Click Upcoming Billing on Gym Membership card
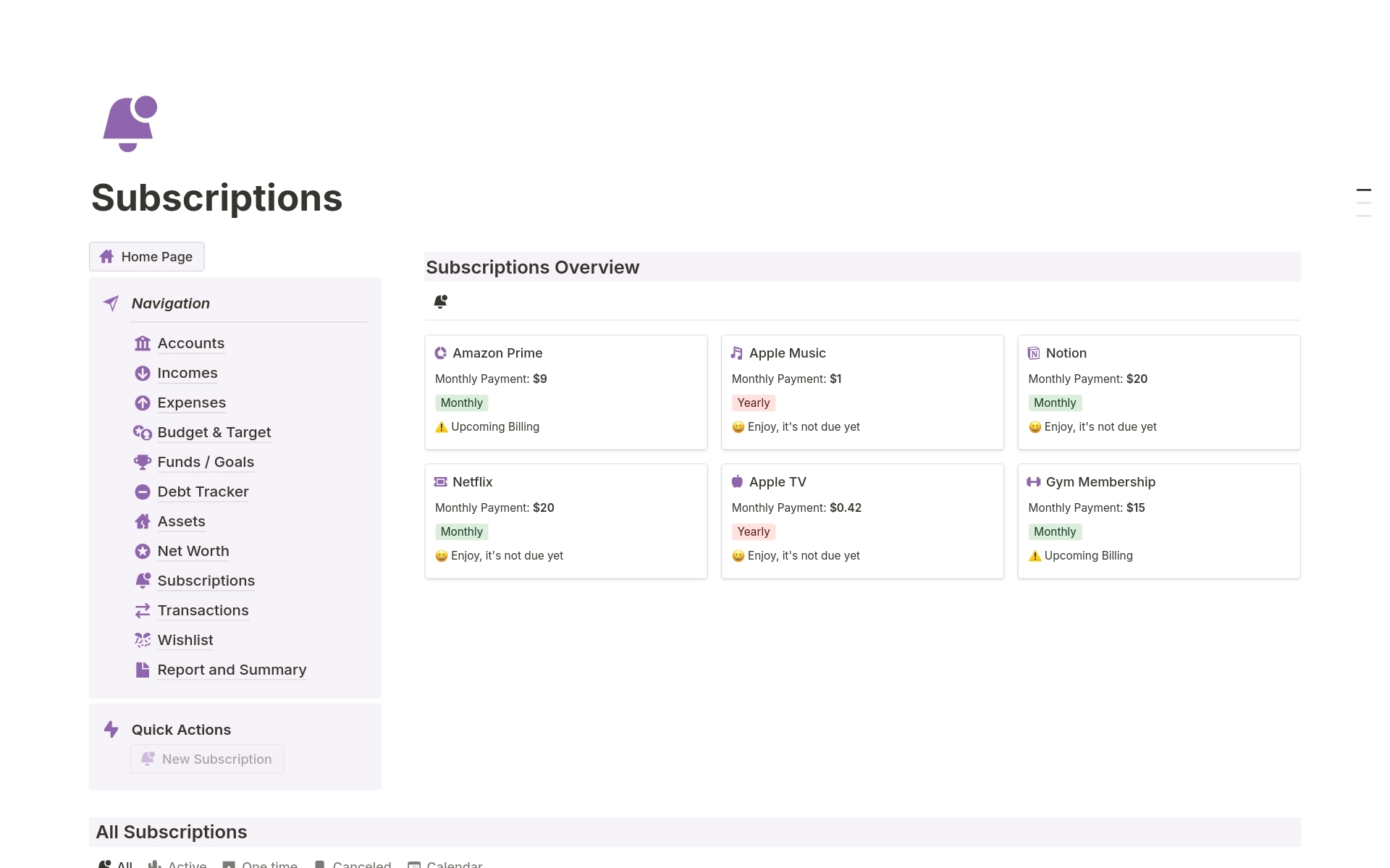Image resolution: width=1390 pixels, height=868 pixels. pos(1081,555)
